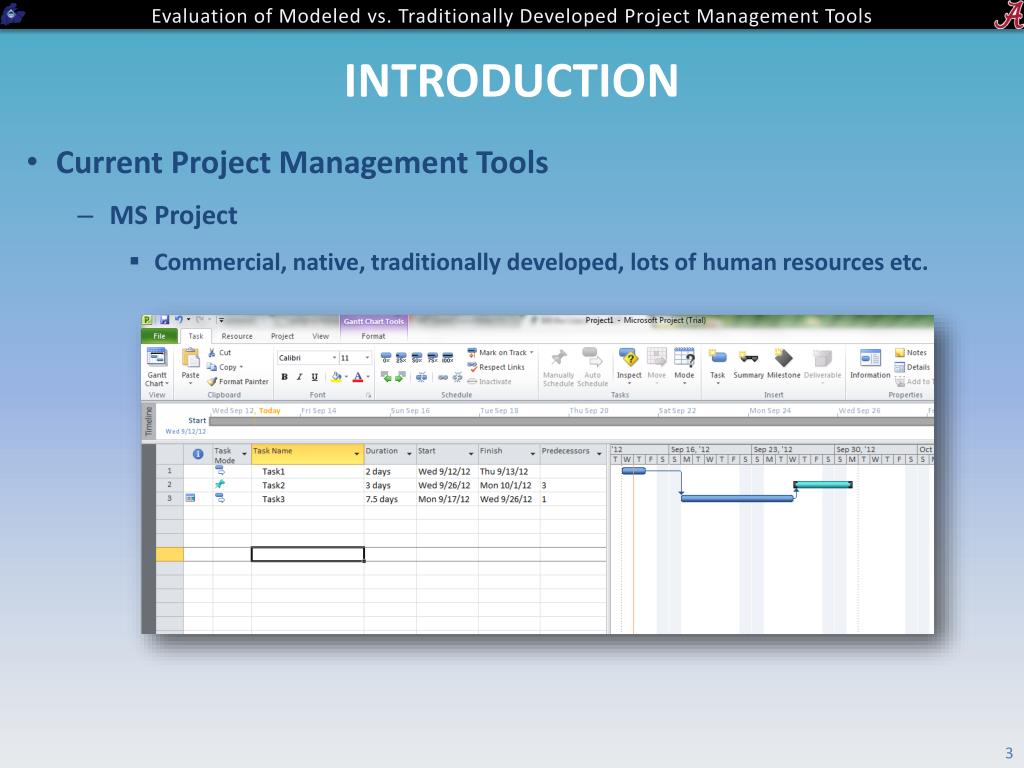The height and width of the screenshot is (768, 1024).
Task: Click the Mode icon in Tasks group
Action: click(x=684, y=357)
